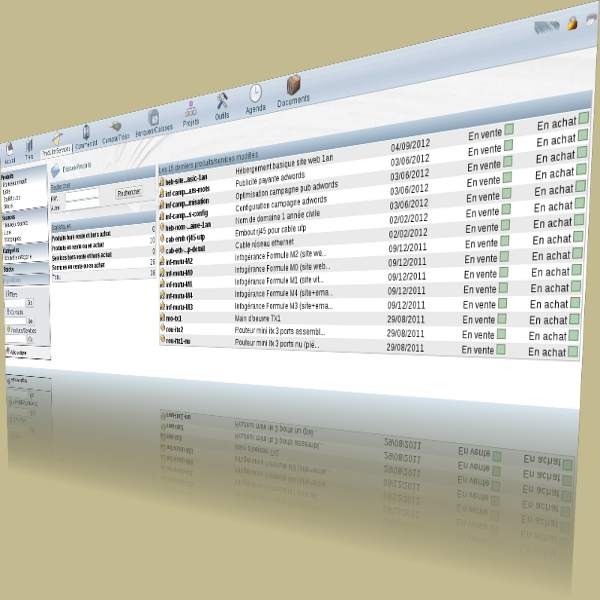Click text 'Nom de domaine 1 année civile'
This screenshot has height=600, width=600.
pyautogui.click(x=277, y=217)
